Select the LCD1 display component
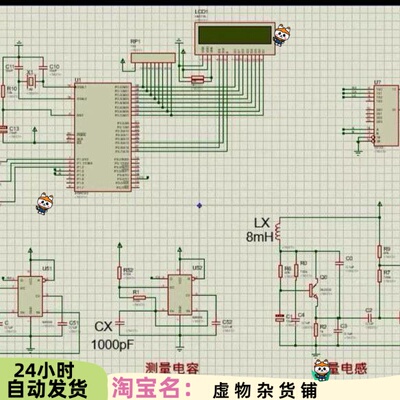The width and height of the screenshot is (400, 400). (x=235, y=38)
